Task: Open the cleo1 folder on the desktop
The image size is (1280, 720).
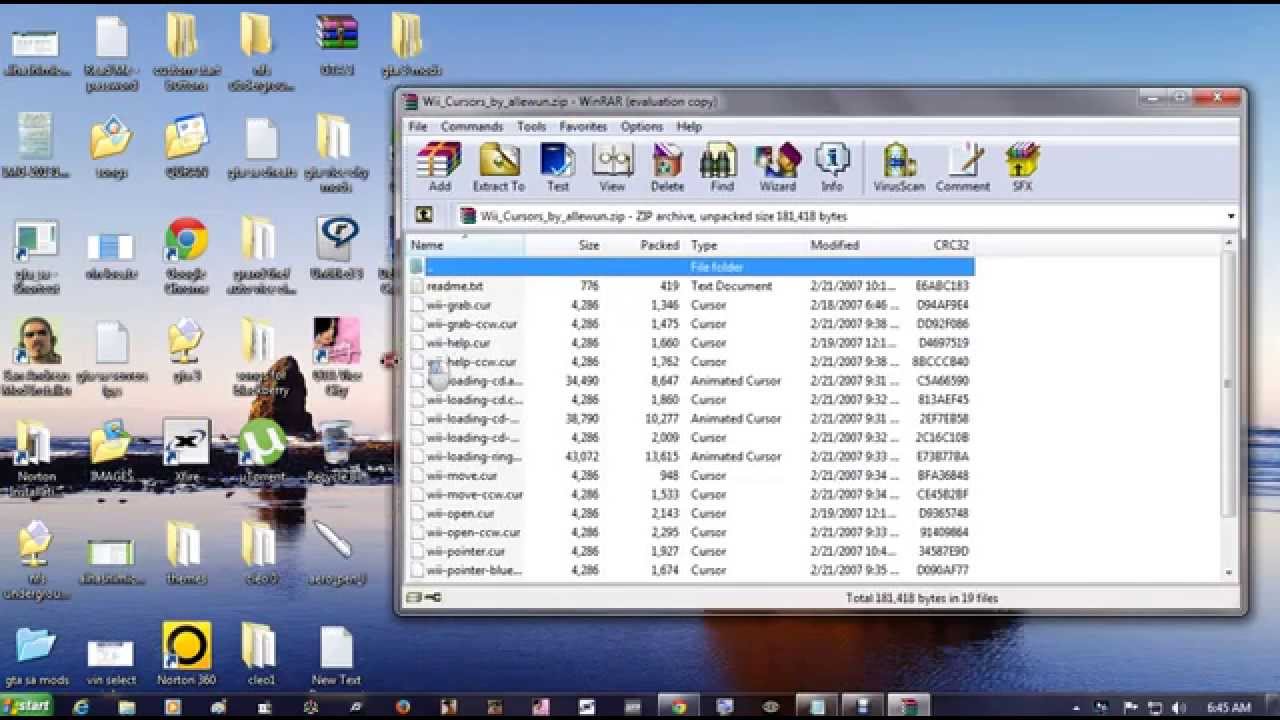Action: 261,655
